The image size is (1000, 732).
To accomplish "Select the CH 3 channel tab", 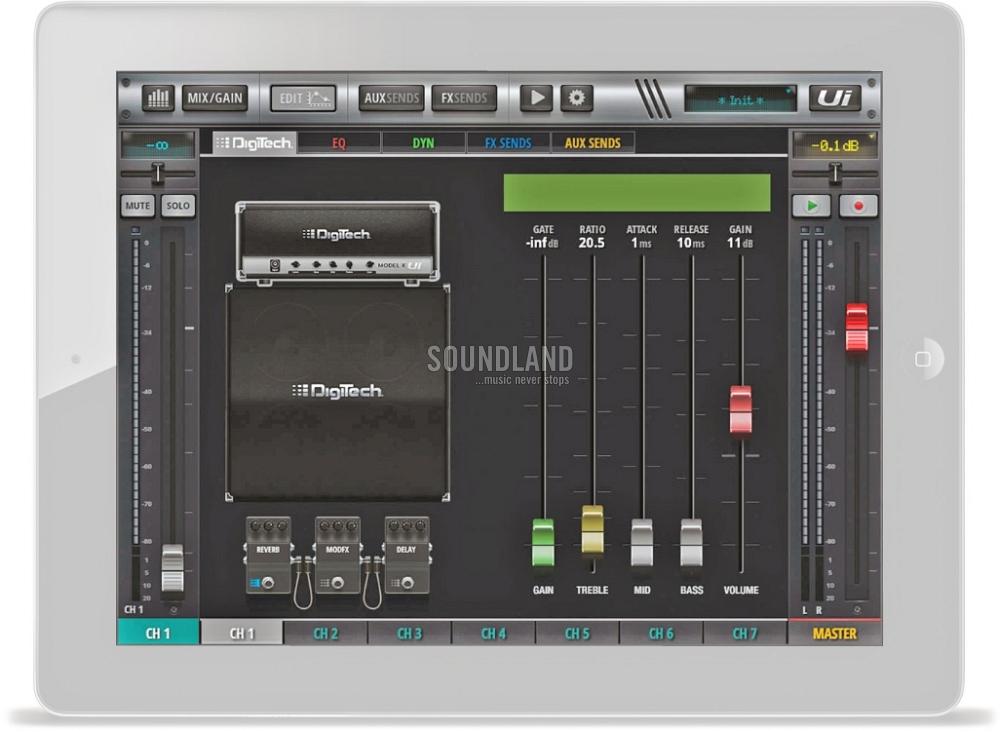I will (x=409, y=633).
